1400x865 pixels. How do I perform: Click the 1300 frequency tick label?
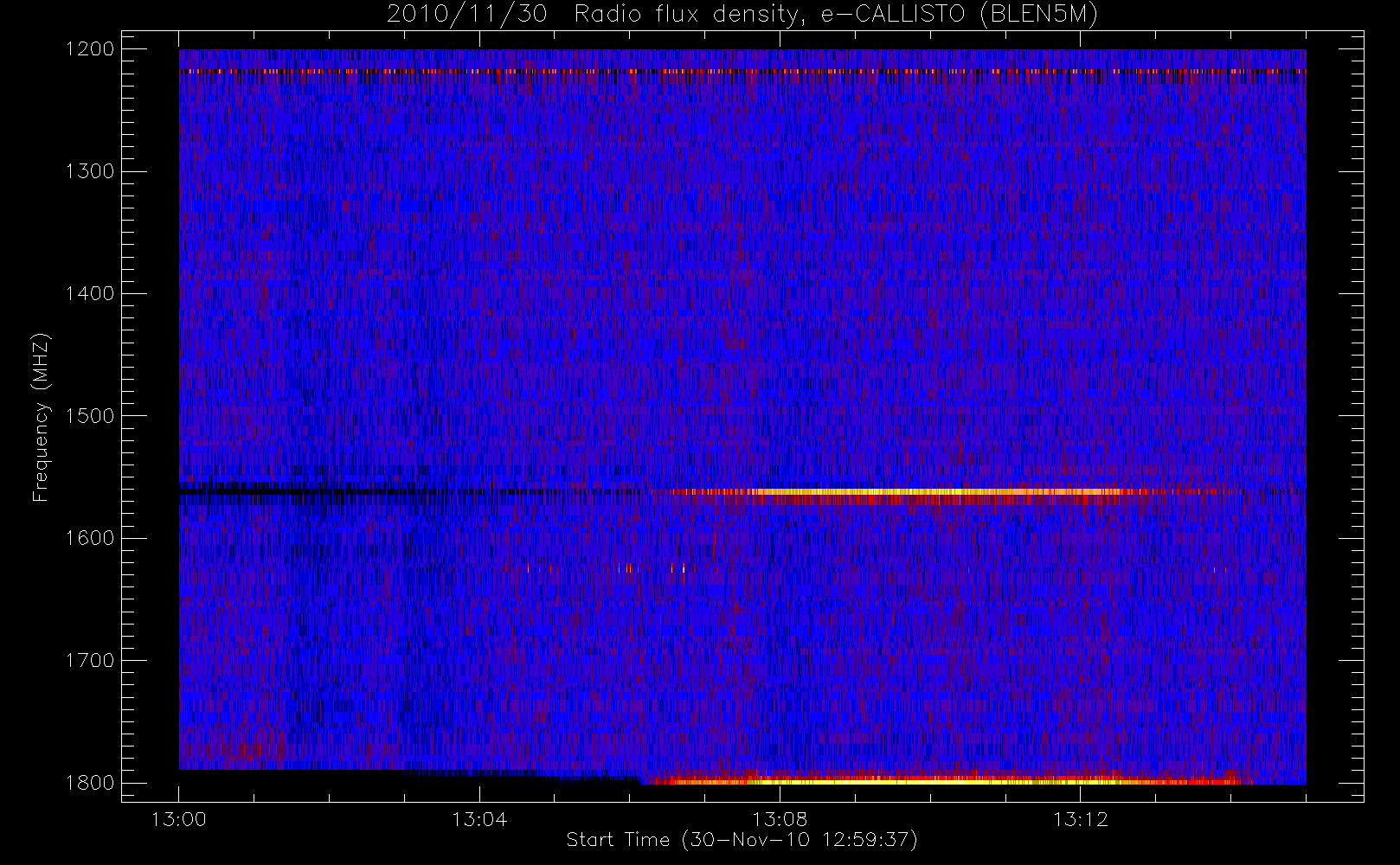(x=90, y=171)
